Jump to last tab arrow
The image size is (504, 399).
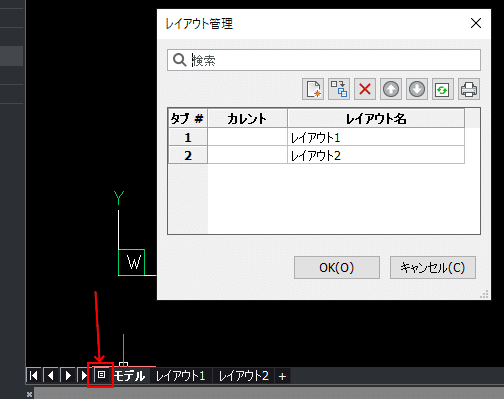[83, 376]
